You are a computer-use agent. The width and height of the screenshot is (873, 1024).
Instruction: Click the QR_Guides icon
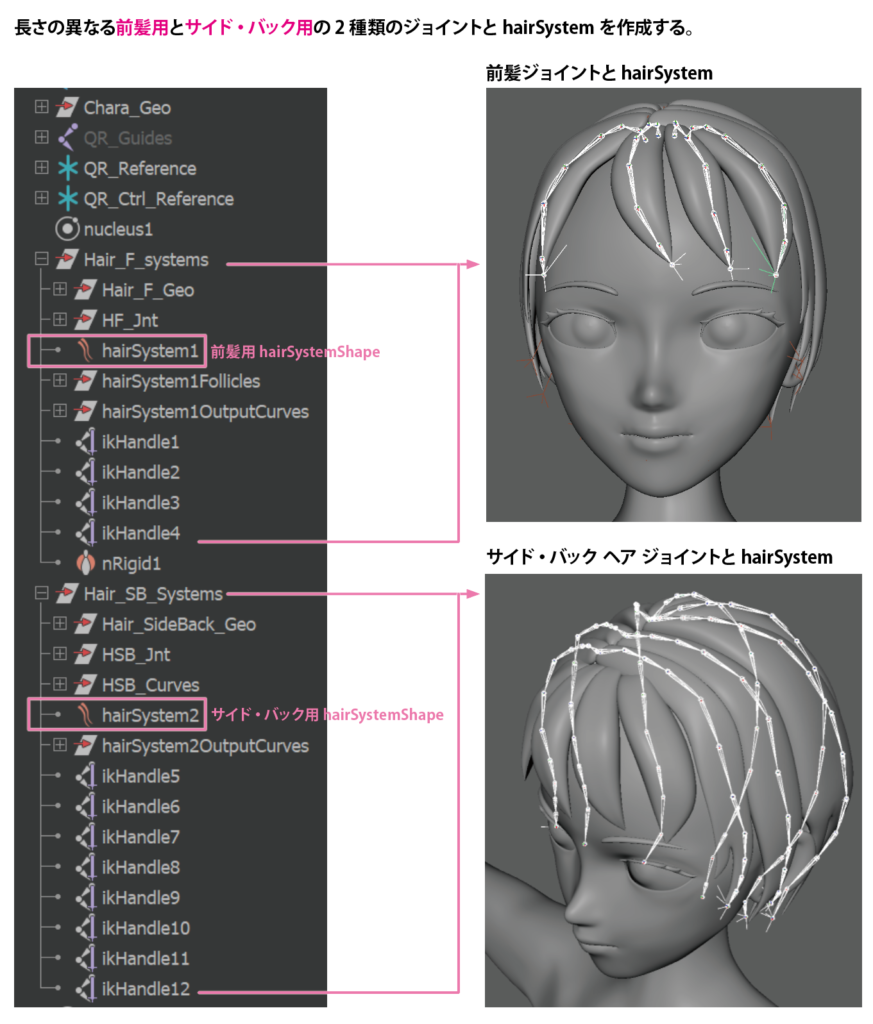click(67, 138)
